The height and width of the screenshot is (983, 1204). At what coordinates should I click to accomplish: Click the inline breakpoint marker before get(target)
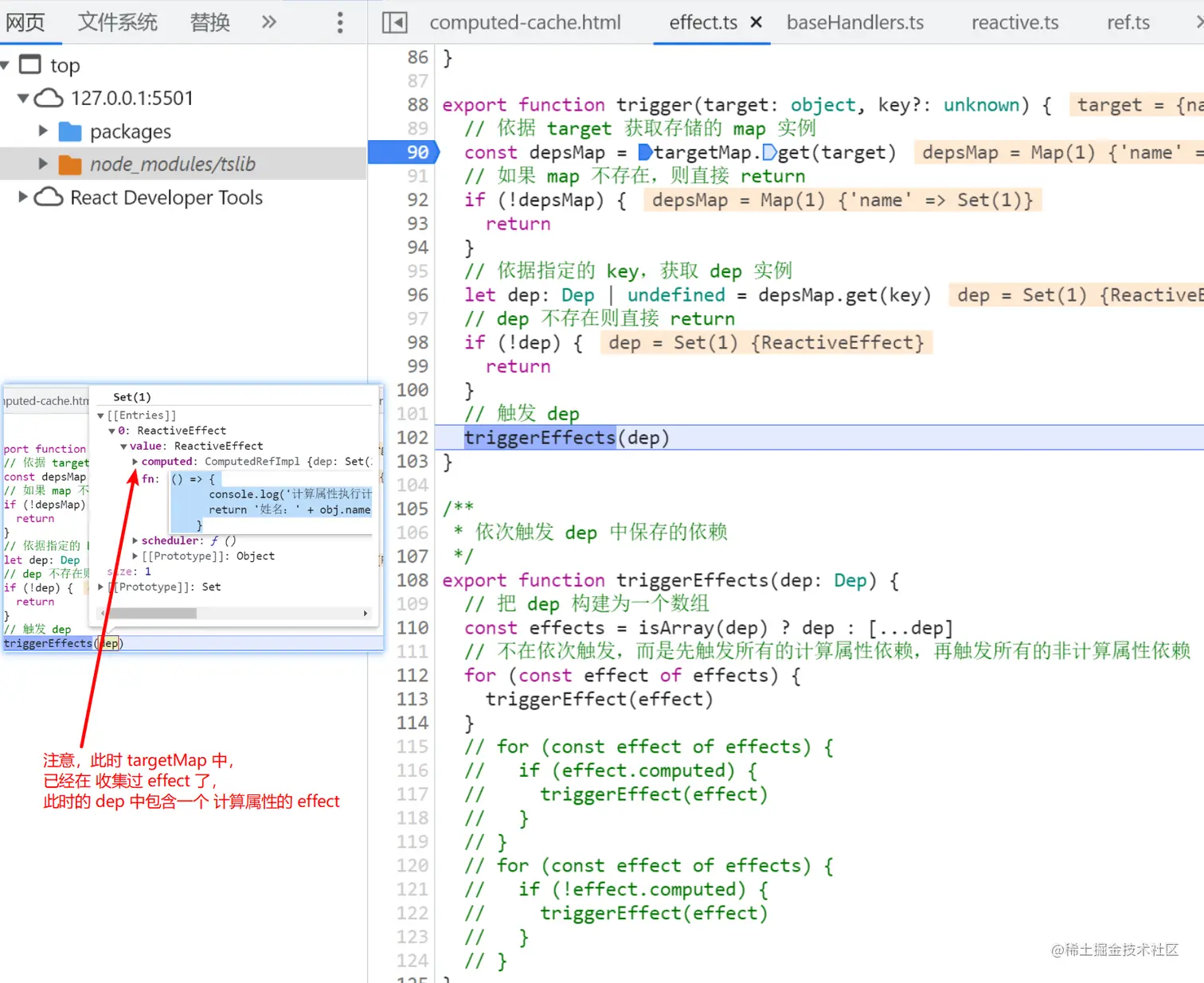click(769, 152)
